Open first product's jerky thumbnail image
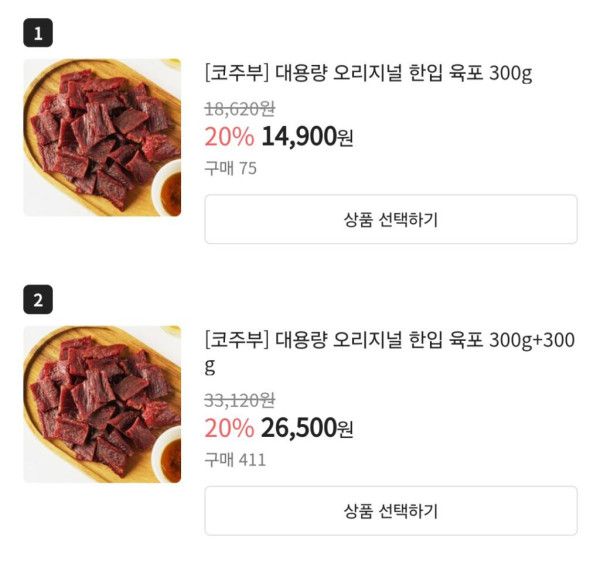 point(102,137)
